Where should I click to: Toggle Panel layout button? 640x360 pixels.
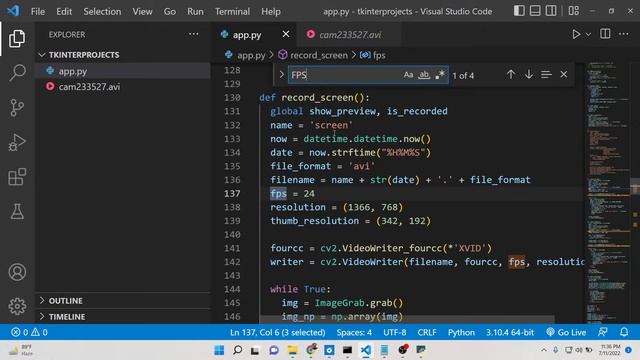click(535, 11)
